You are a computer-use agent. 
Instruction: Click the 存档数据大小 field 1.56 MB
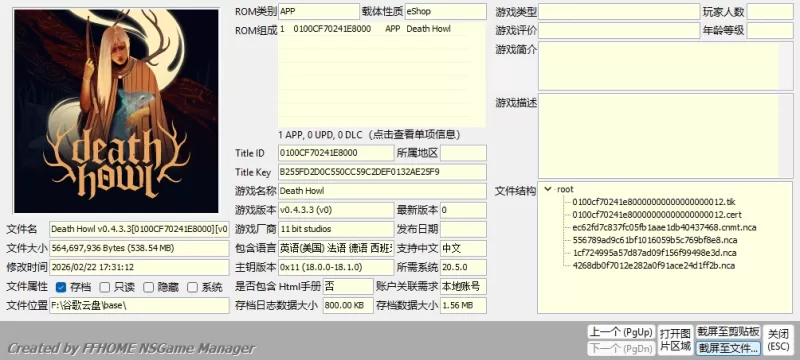tap(463, 305)
